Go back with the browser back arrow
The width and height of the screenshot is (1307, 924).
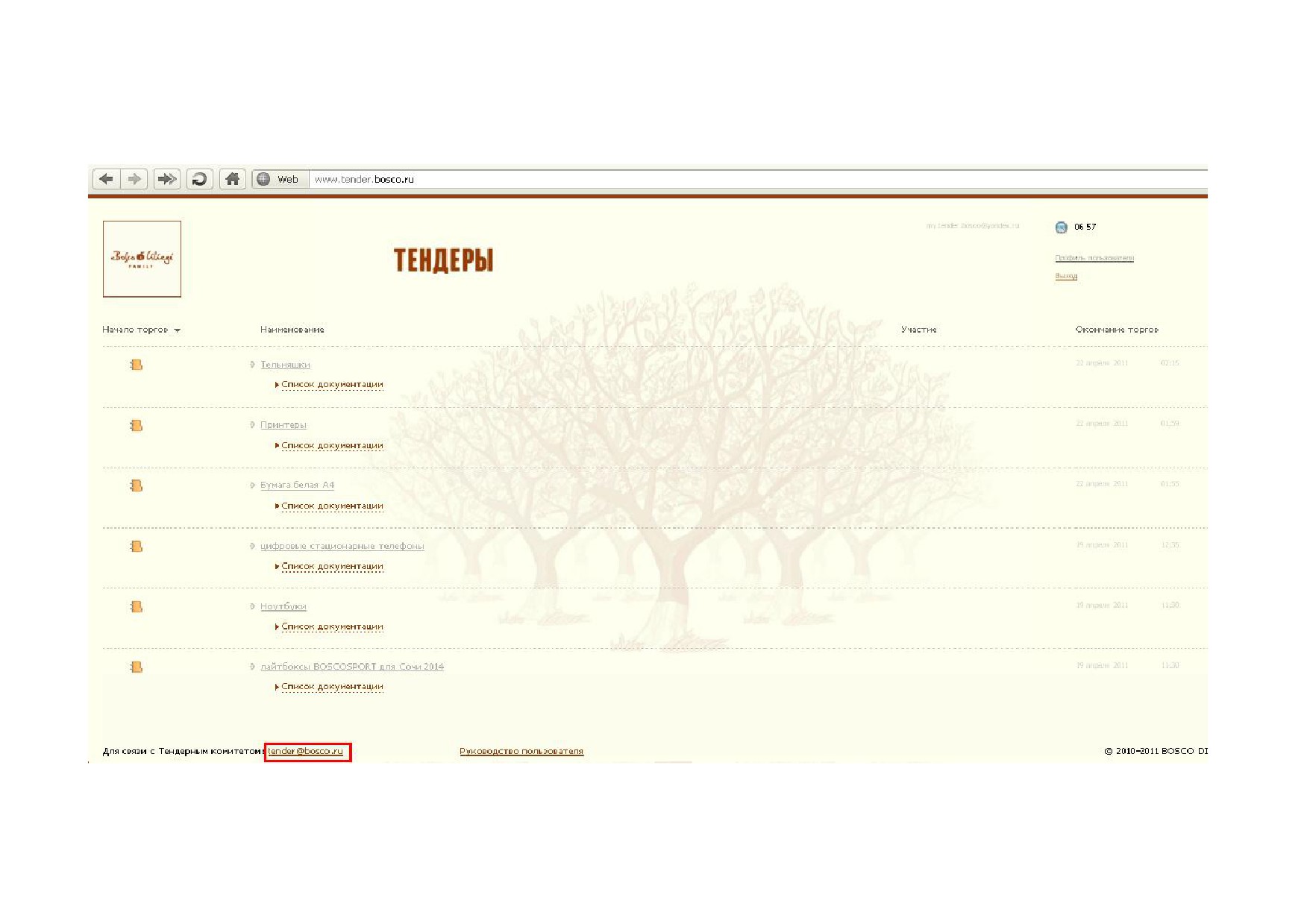[x=106, y=179]
